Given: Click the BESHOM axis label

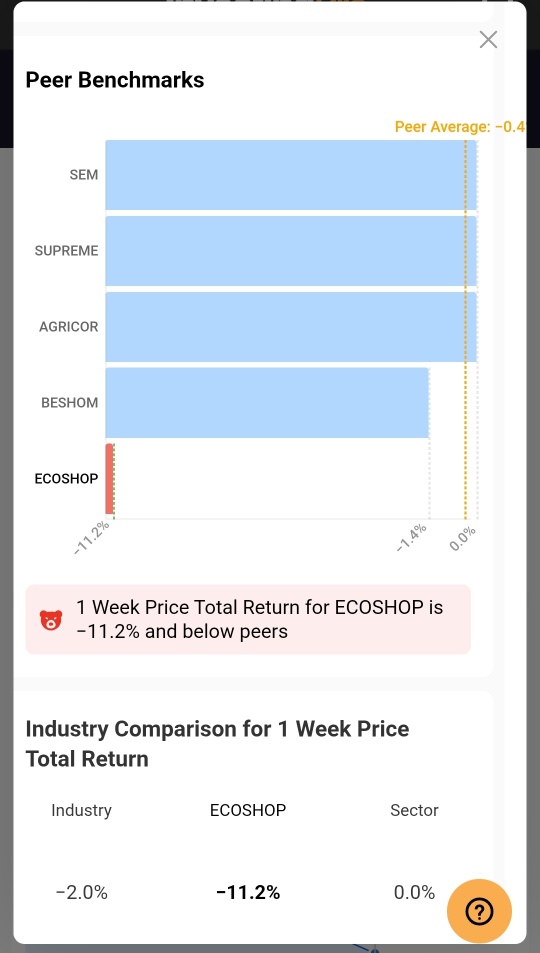Looking at the screenshot, I should click(x=69, y=403).
